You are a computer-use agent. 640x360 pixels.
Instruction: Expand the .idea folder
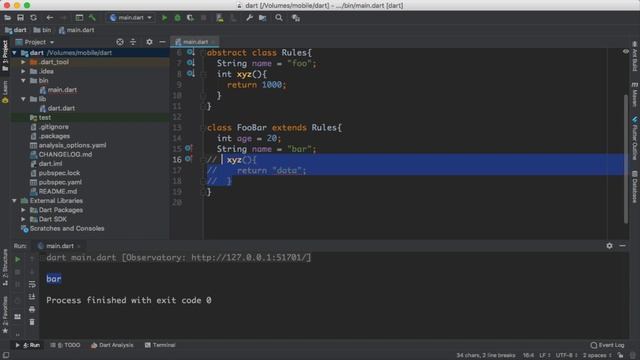pos(23,71)
